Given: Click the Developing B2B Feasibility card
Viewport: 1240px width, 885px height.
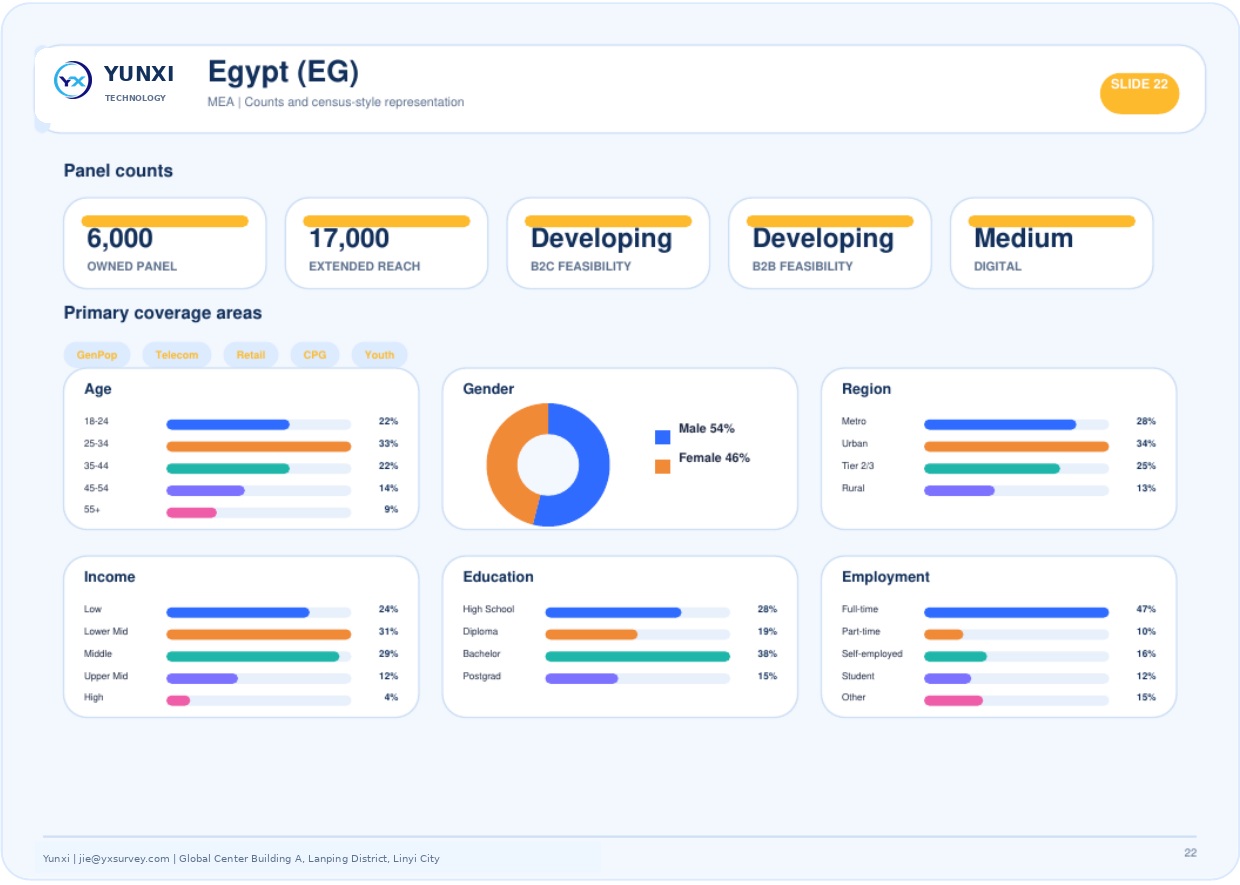Looking at the screenshot, I should click(x=830, y=243).
